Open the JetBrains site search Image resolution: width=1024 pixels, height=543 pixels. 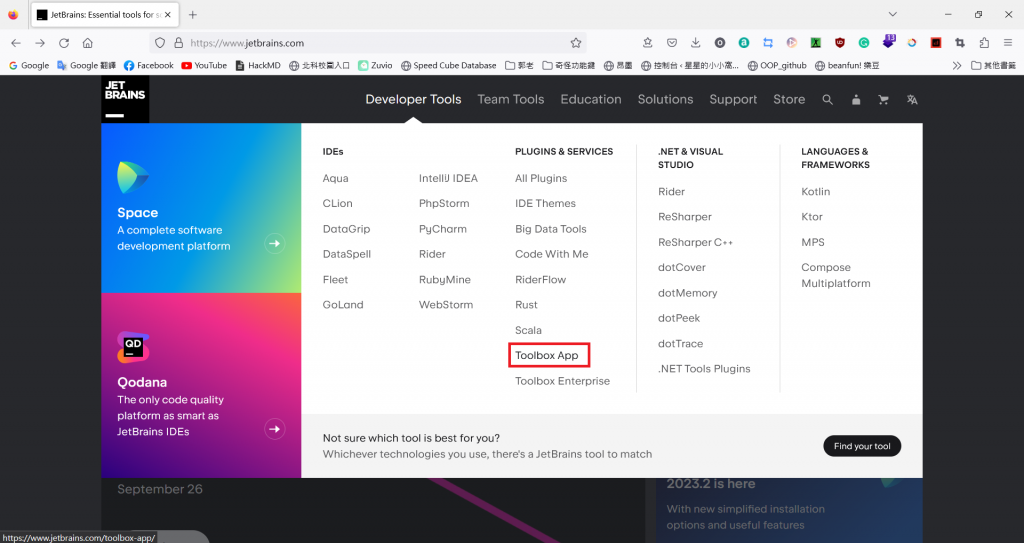[827, 100]
